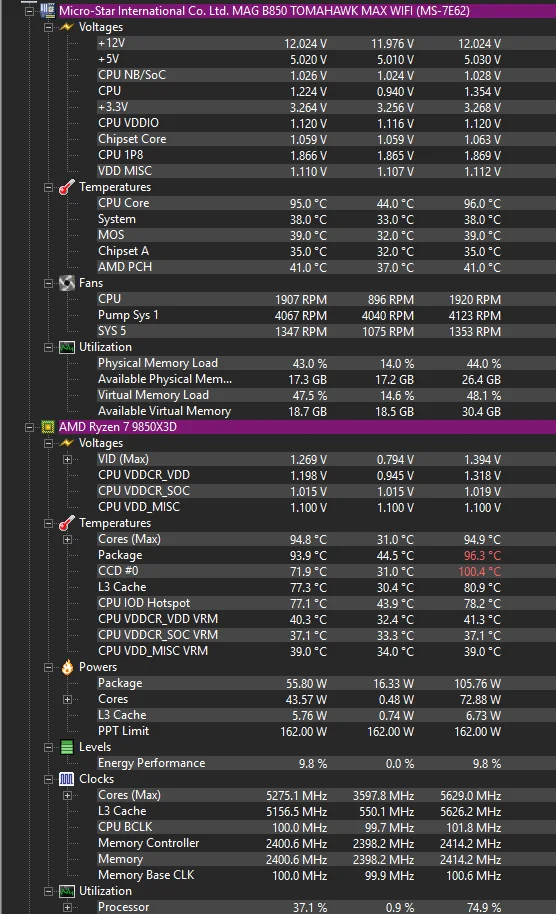Collapse the Clocks group
This screenshot has width=556, height=914.
coord(48,779)
